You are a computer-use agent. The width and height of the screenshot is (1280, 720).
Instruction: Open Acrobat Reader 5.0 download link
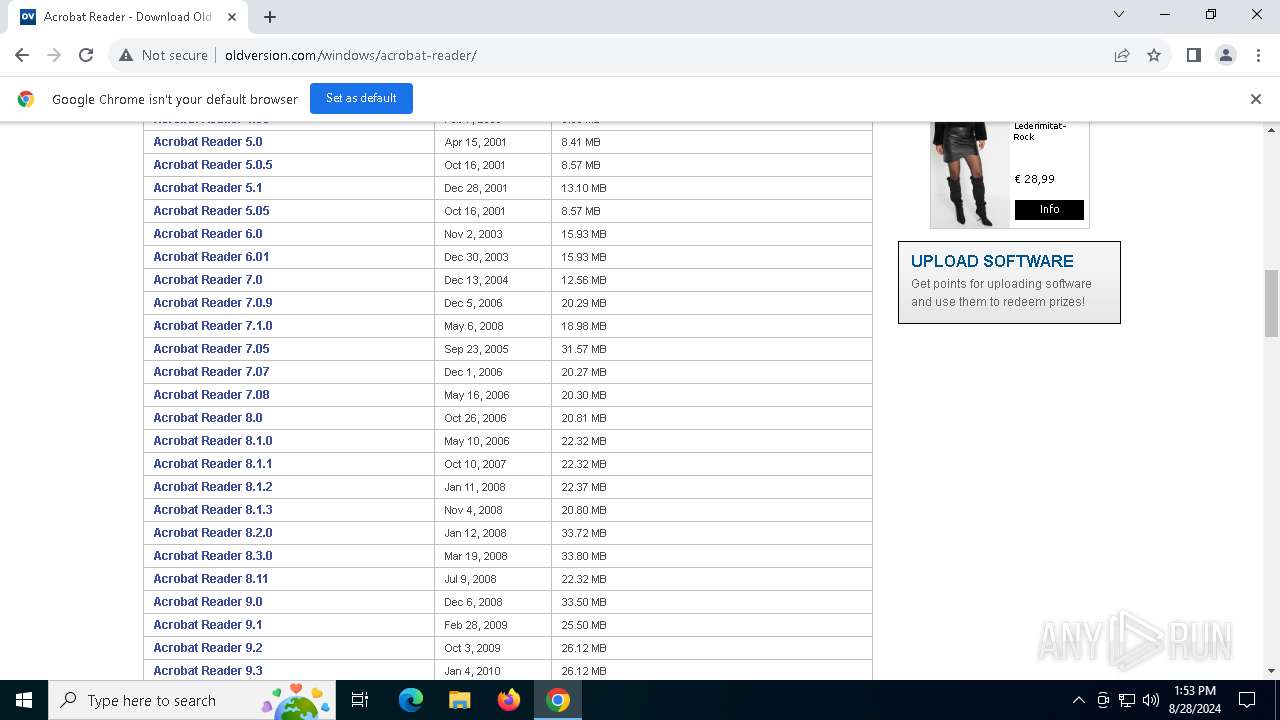[207, 142]
